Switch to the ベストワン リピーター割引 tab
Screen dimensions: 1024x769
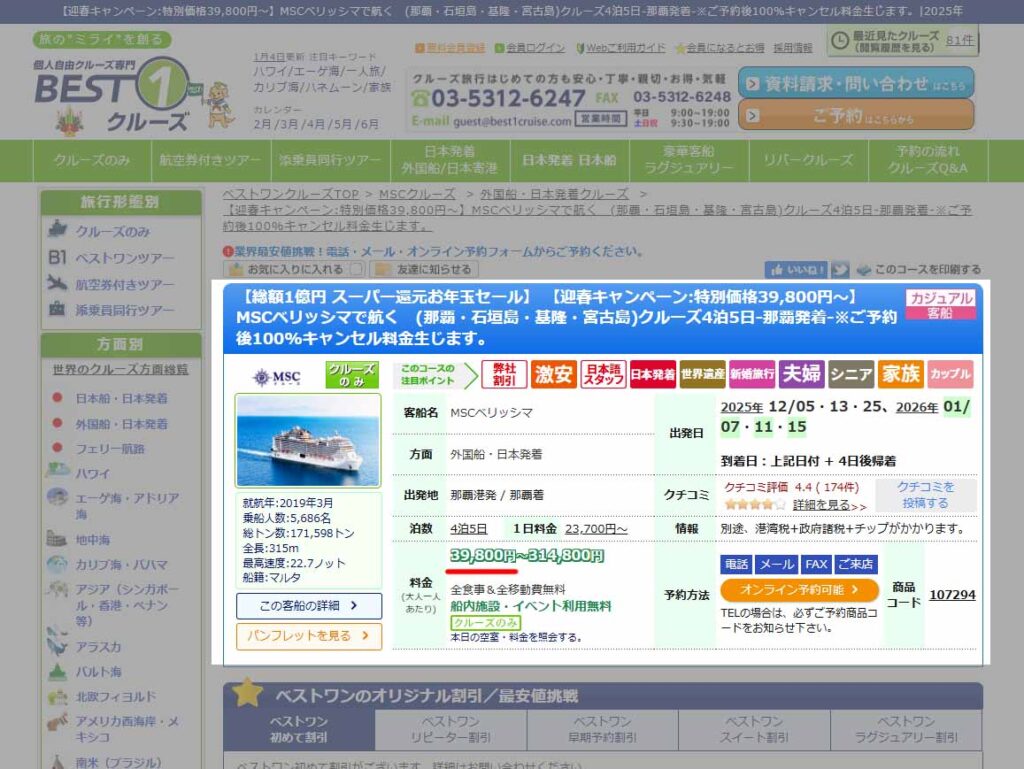450,729
